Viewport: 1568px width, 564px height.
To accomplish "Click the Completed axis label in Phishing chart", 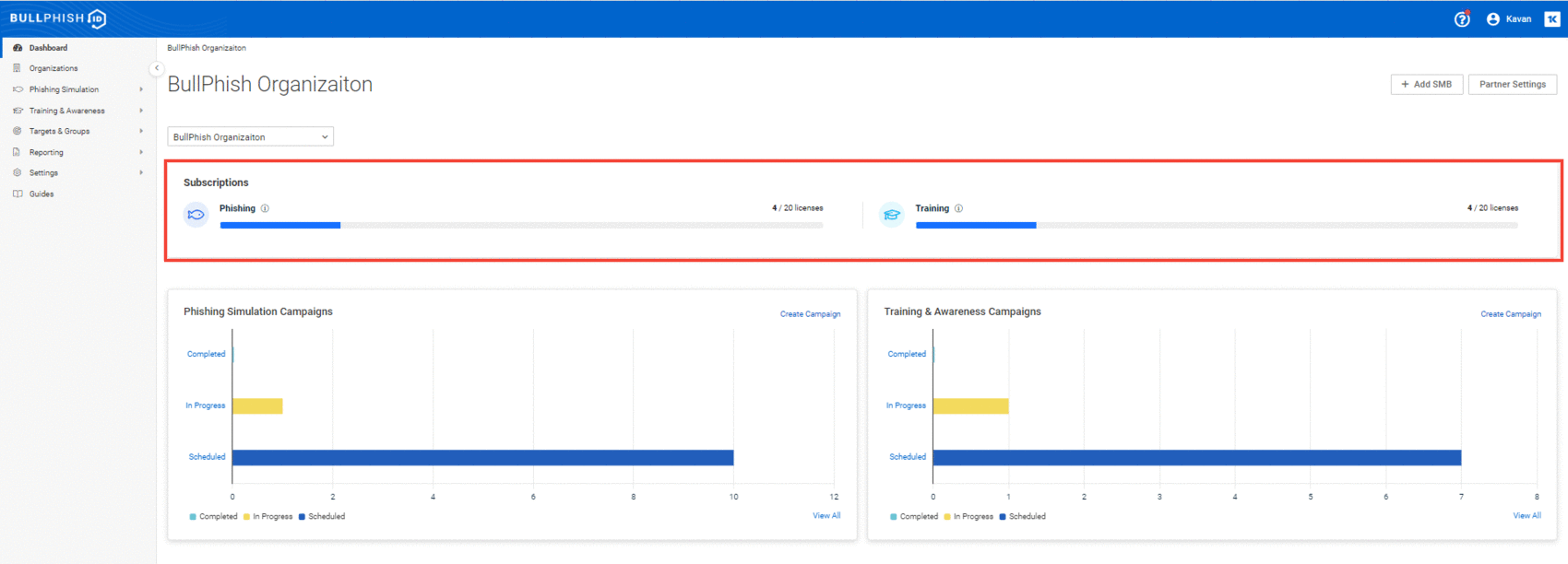I will [x=206, y=354].
